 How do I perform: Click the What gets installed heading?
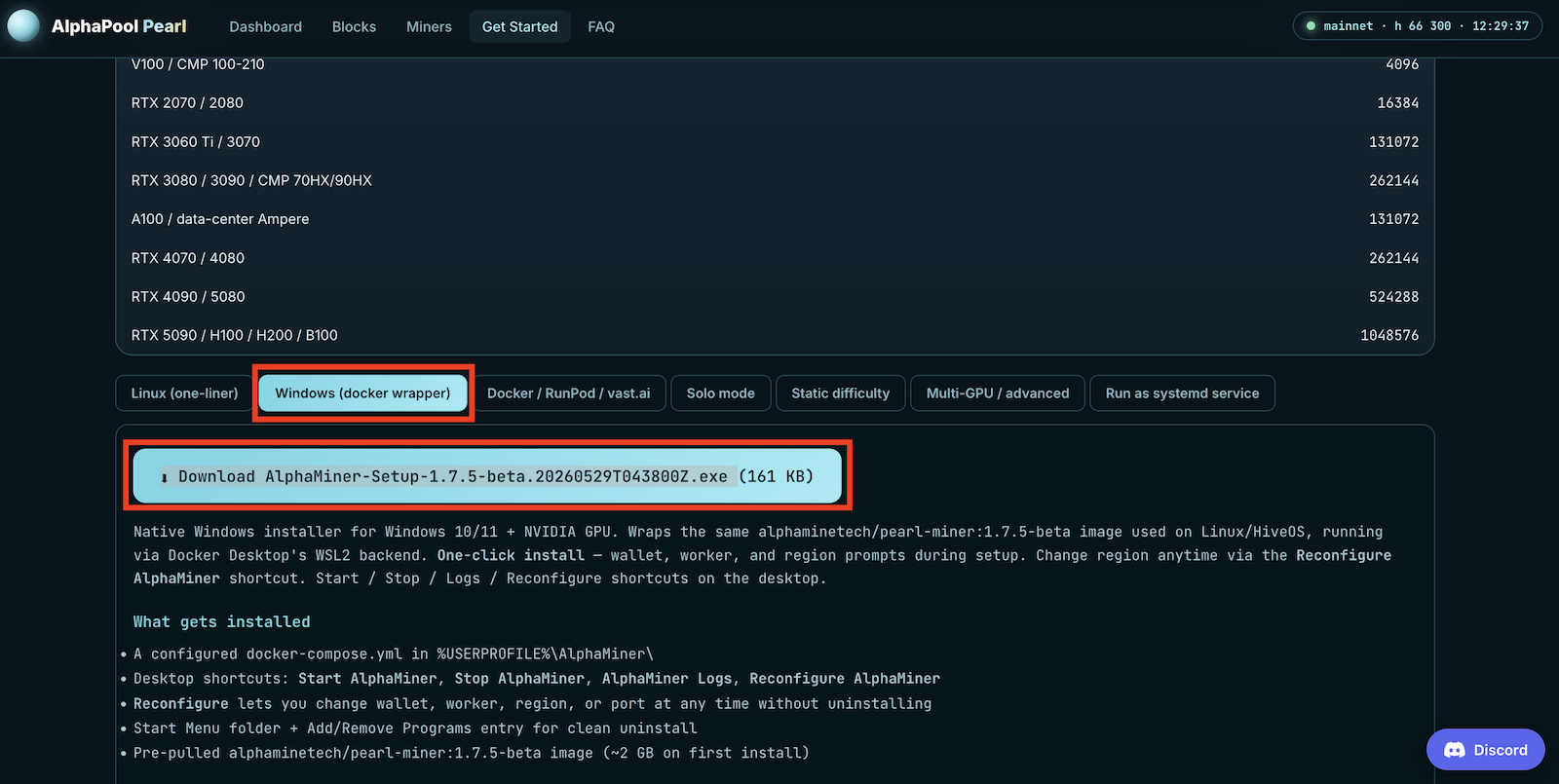click(x=222, y=622)
